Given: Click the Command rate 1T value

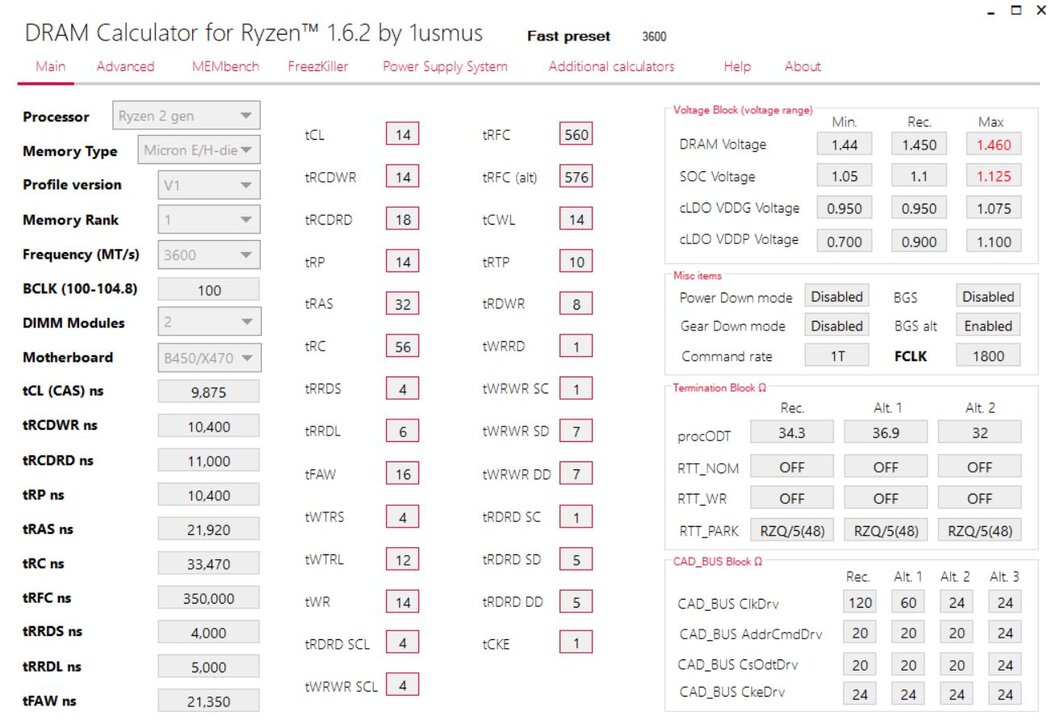Looking at the screenshot, I should 837,356.
